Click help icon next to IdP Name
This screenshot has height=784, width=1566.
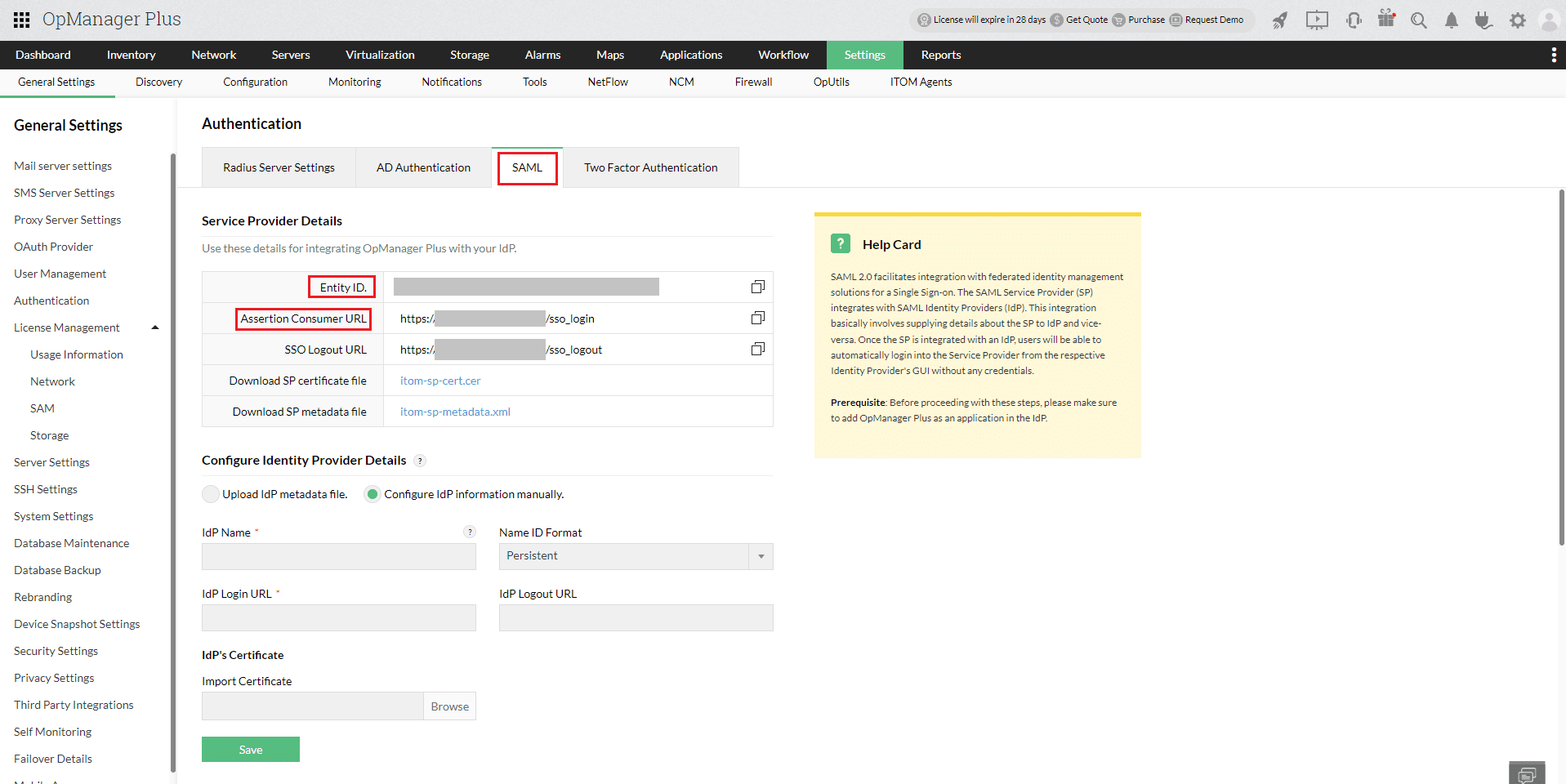click(x=470, y=532)
